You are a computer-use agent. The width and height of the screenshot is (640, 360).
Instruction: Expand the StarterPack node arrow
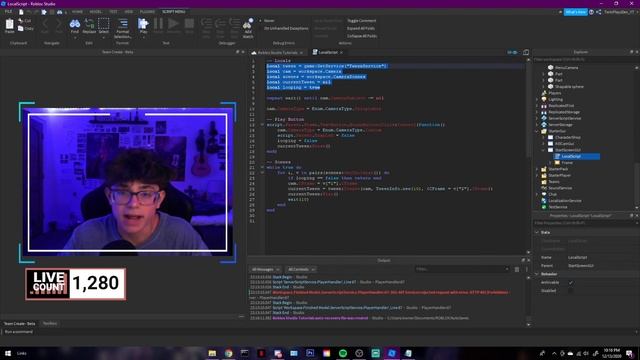[x=537, y=169]
